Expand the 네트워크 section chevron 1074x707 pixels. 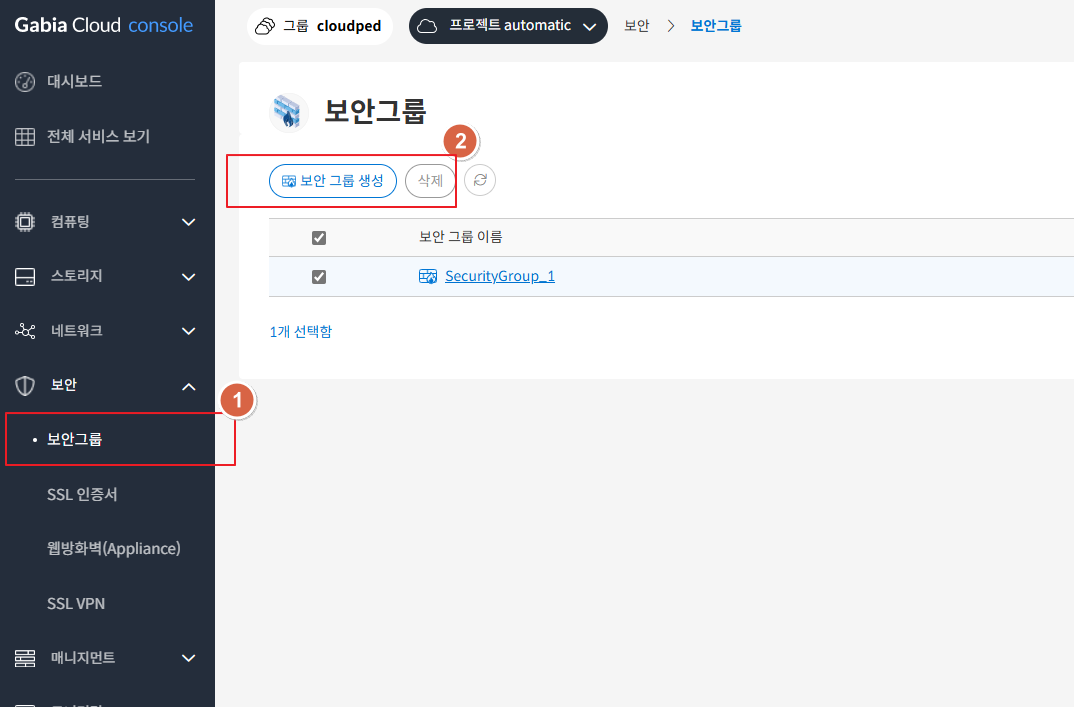[x=188, y=331]
